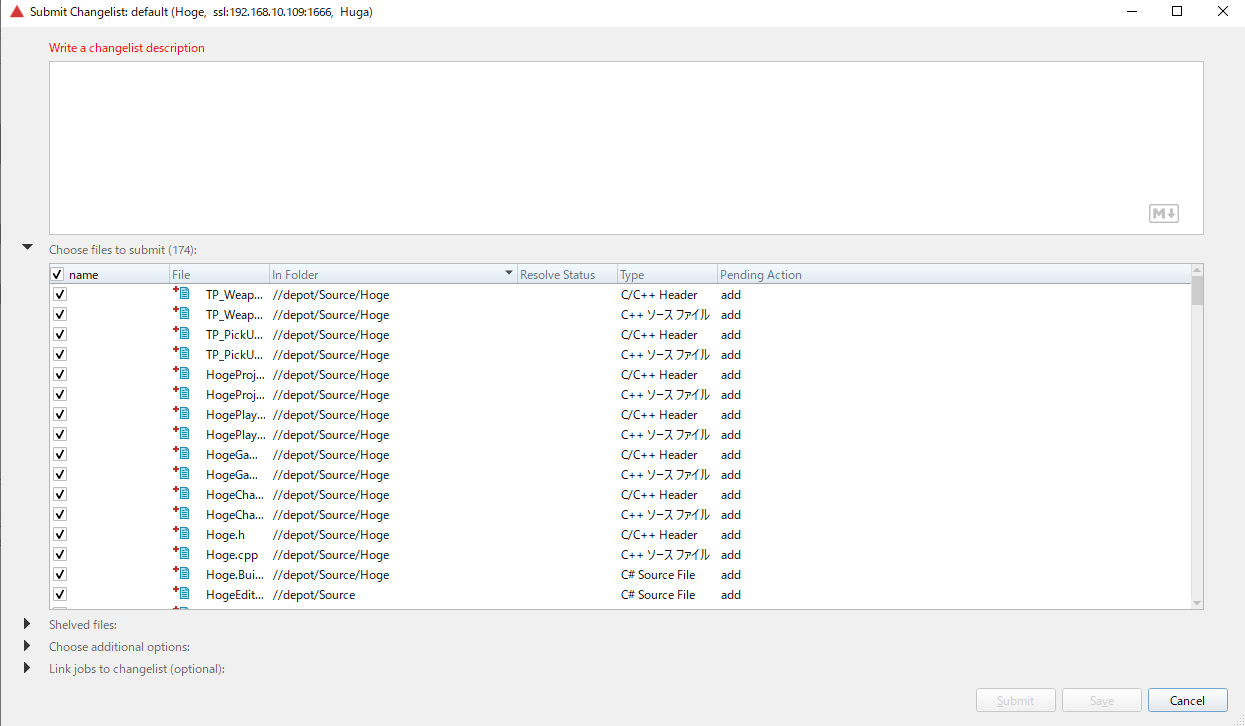This screenshot has width=1245, height=726.
Task: Select the Hoge.cpp file name
Action: [232, 555]
